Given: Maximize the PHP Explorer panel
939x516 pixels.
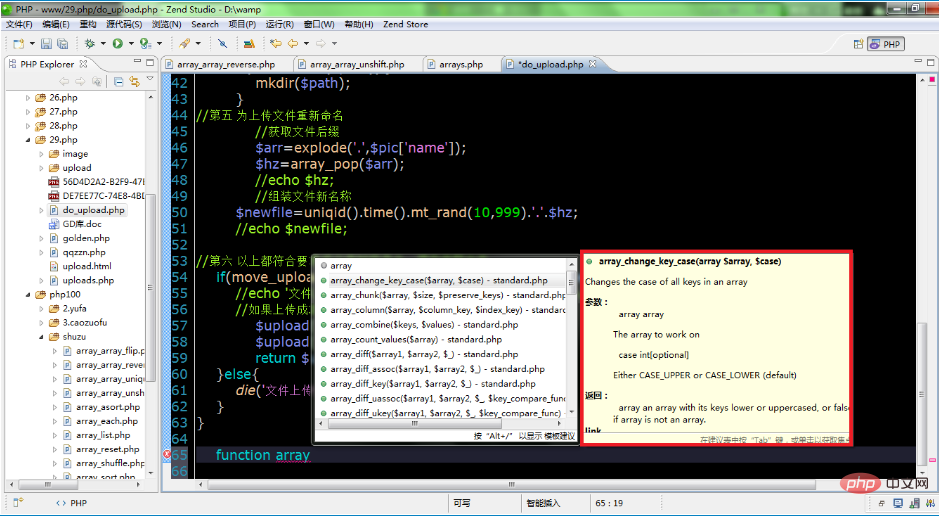Looking at the screenshot, I should [150, 62].
